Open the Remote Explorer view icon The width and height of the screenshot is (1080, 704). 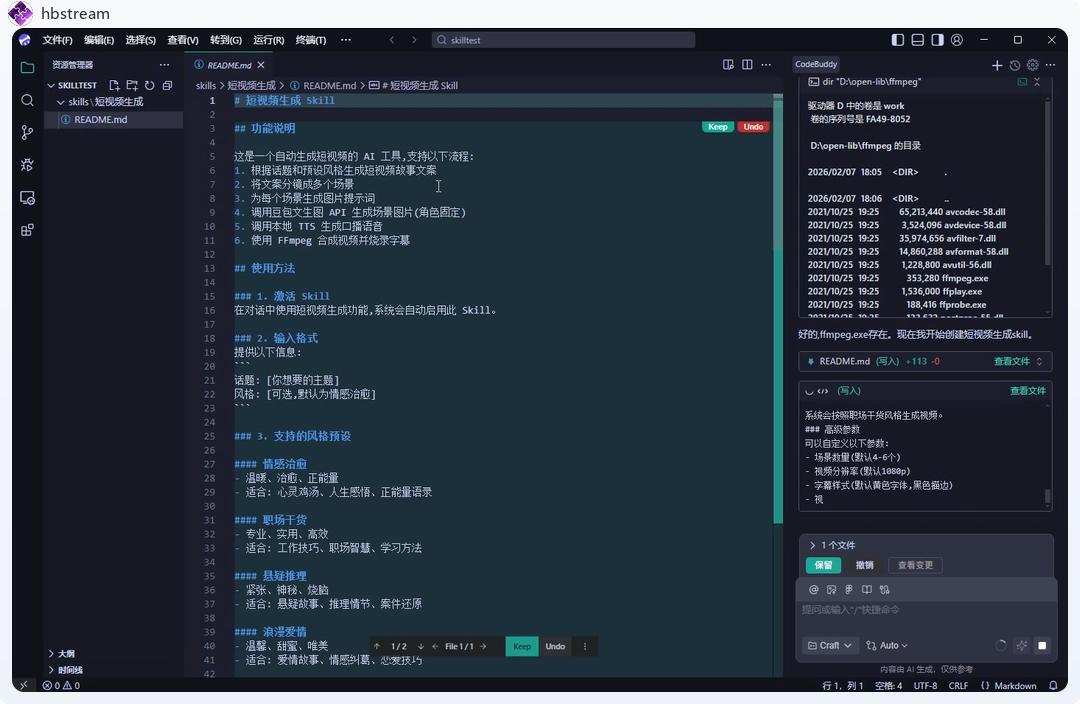tap(27, 198)
